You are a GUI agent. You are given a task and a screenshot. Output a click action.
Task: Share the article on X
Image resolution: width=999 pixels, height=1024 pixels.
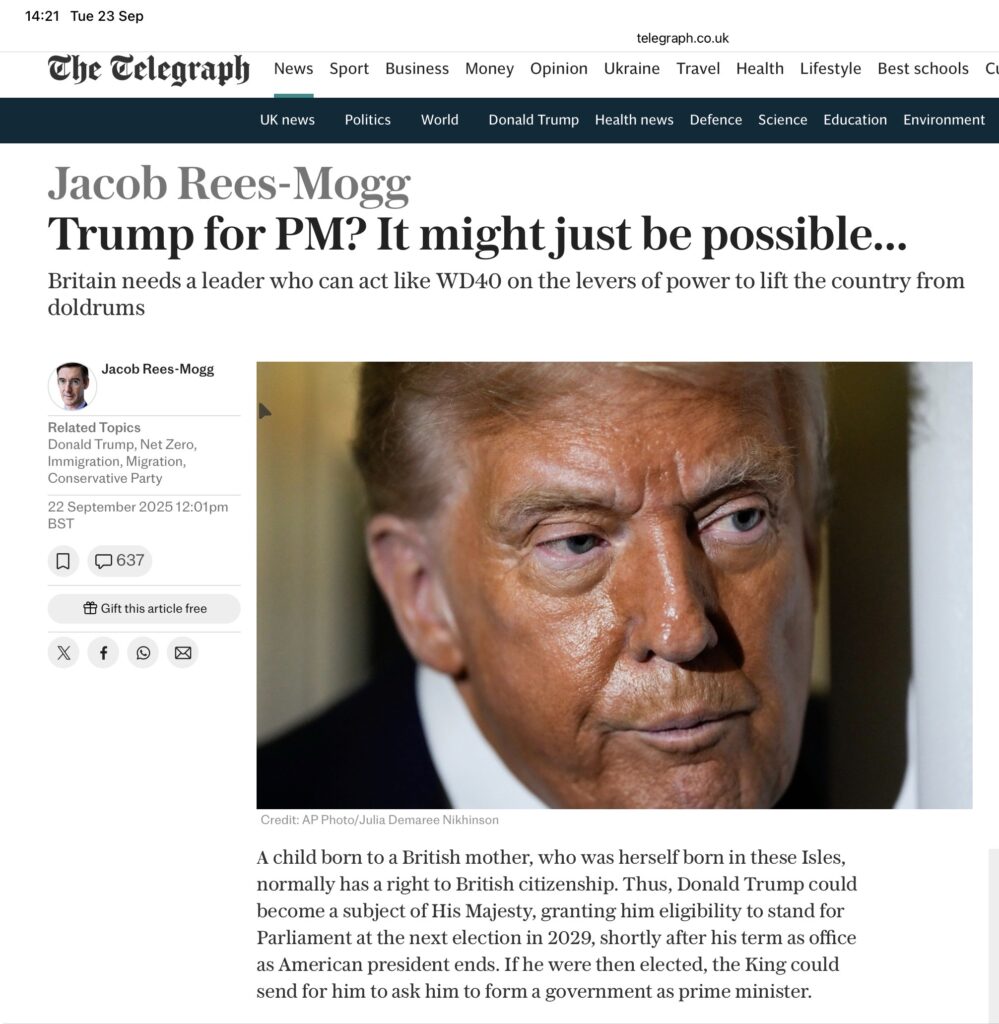click(63, 652)
